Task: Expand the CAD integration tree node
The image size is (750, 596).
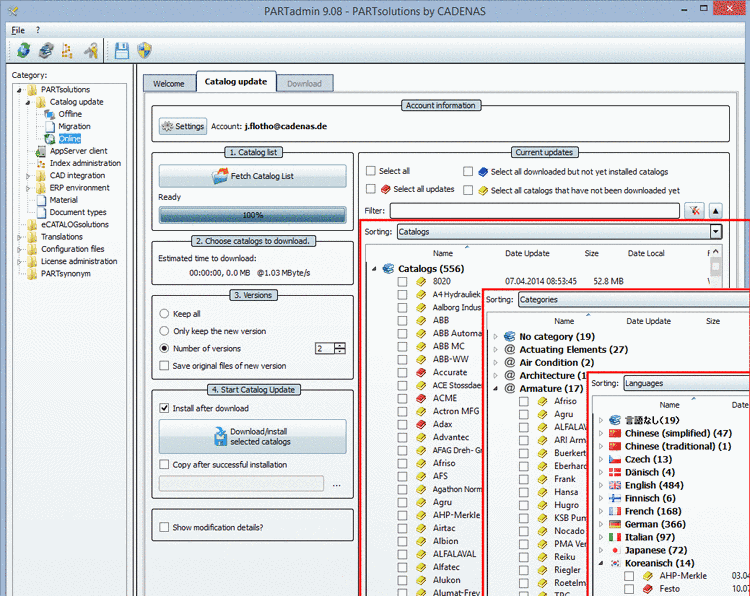Action: tap(28, 176)
